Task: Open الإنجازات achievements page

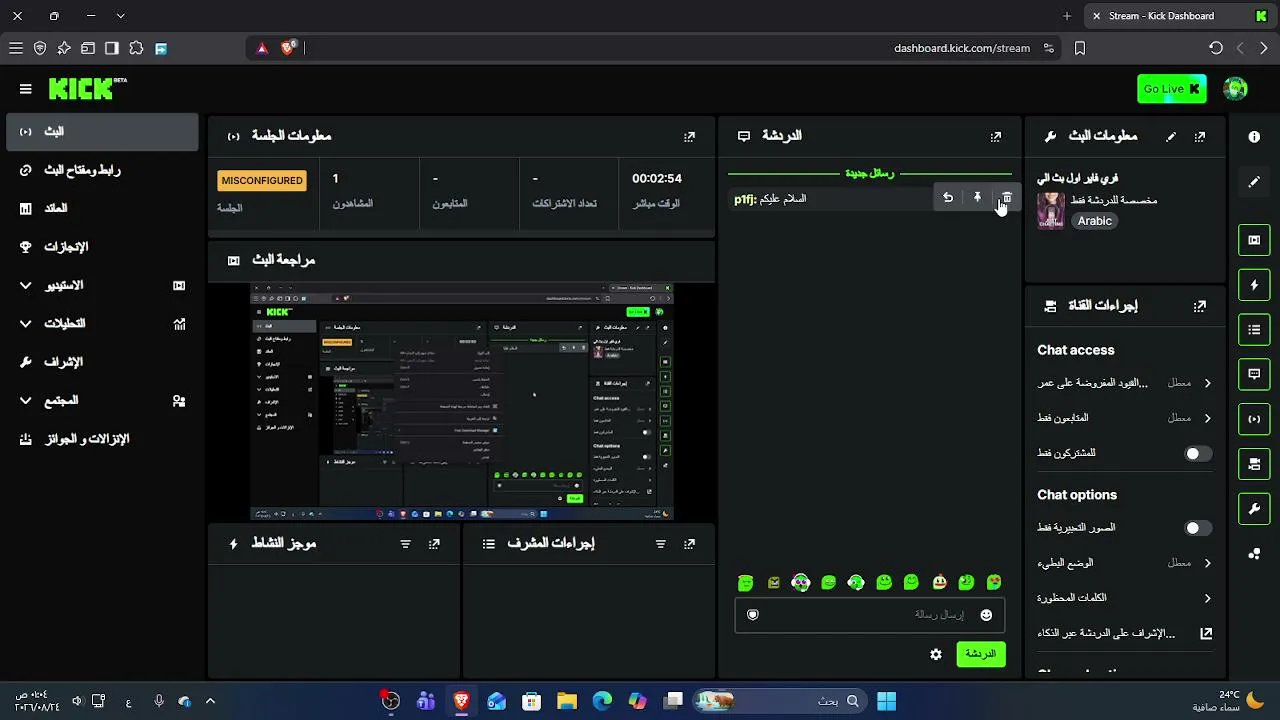Action: tap(102, 247)
